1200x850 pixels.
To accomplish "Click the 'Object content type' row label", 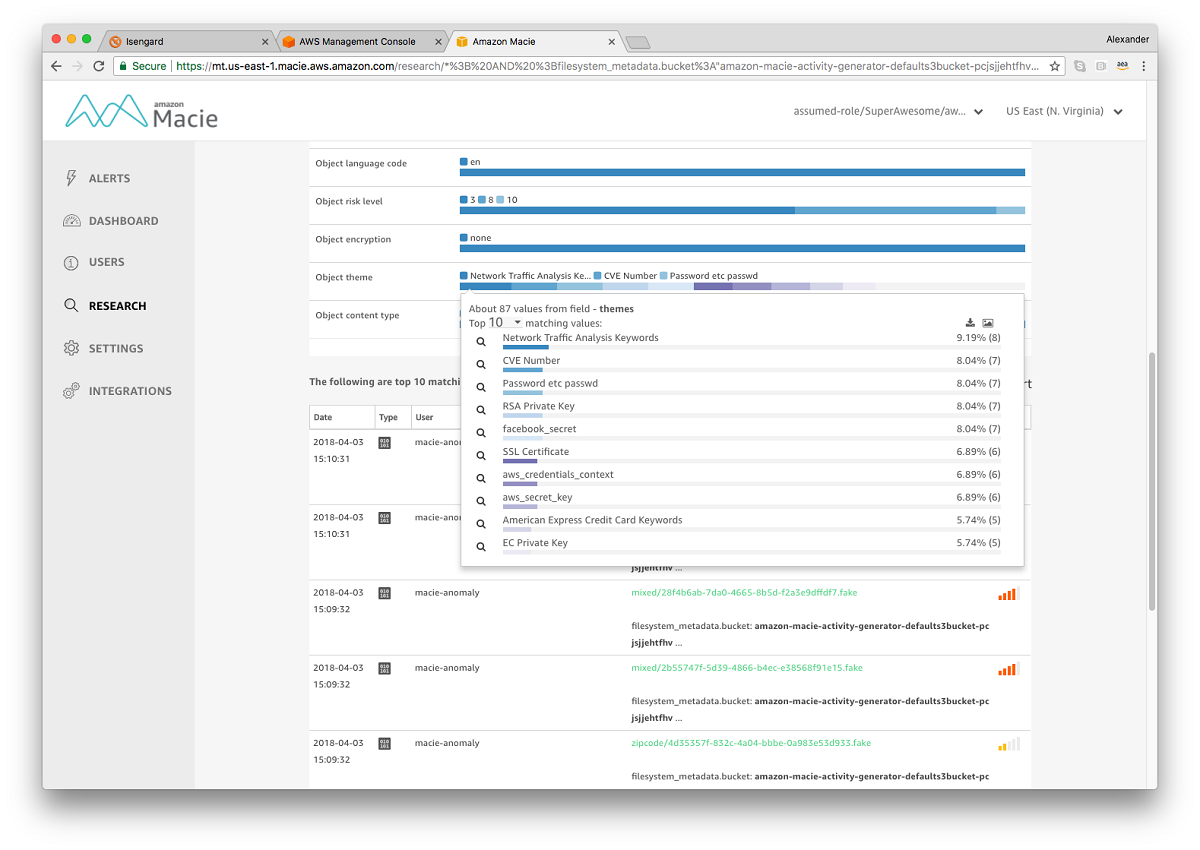I will (x=357, y=315).
